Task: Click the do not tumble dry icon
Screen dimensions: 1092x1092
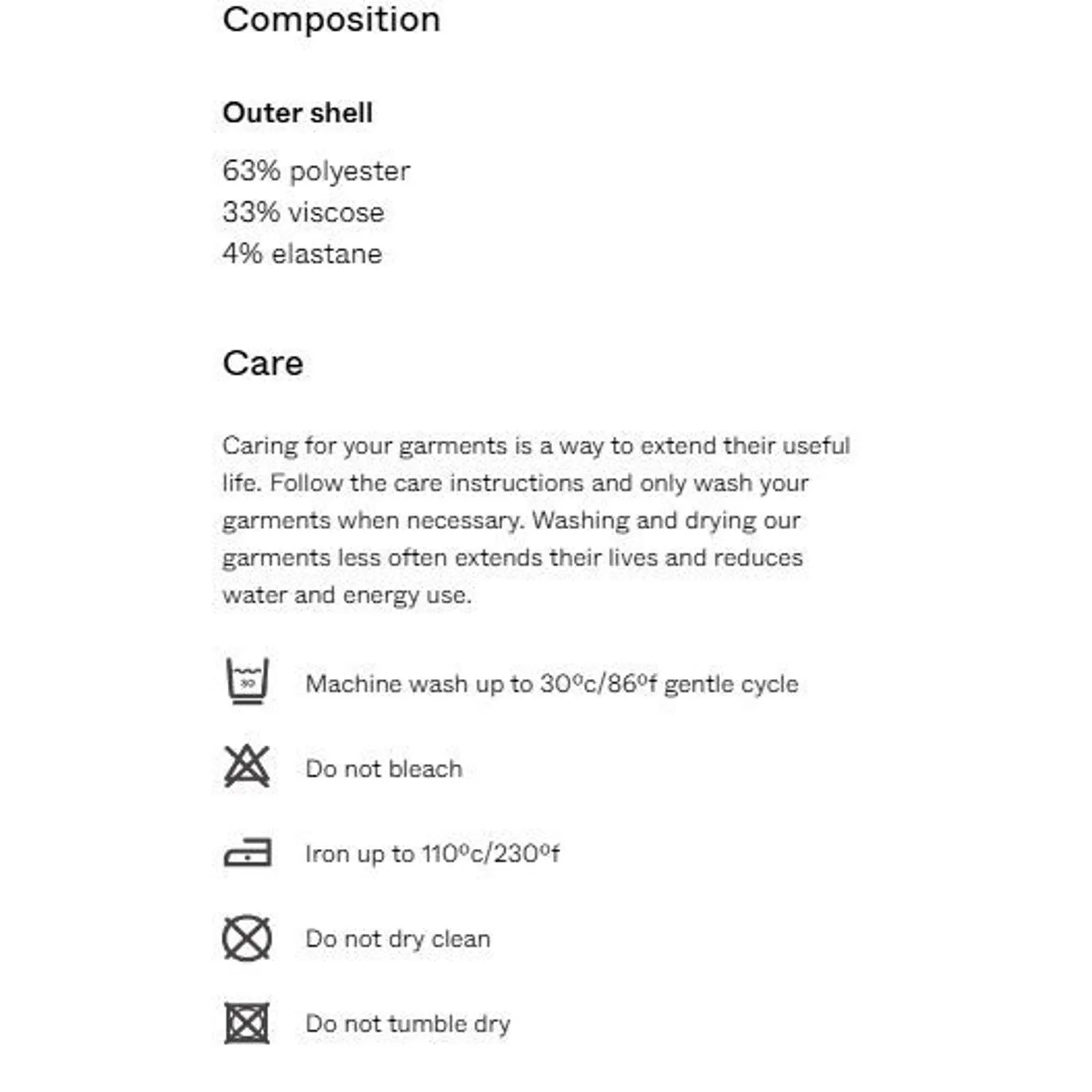Action: [246, 1023]
